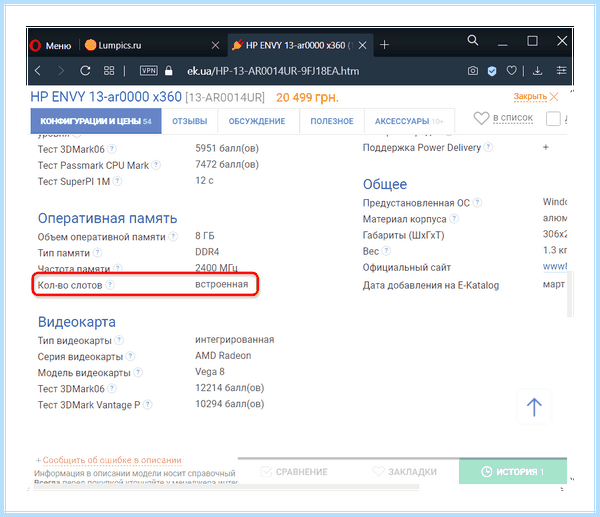Viewport: 600px width, 517px height.
Task: Click help icon beside Тип памяти
Action: (x=98, y=253)
